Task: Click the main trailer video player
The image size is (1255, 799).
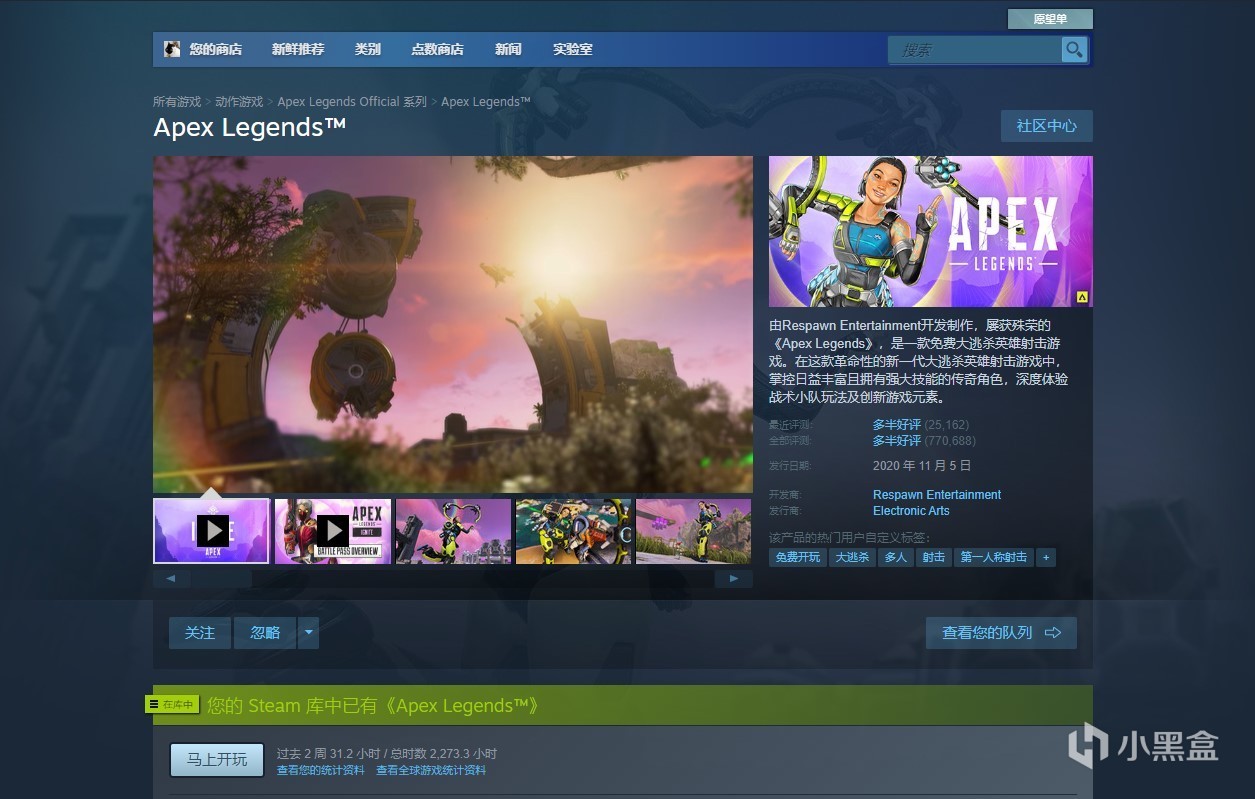Action: [453, 324]
